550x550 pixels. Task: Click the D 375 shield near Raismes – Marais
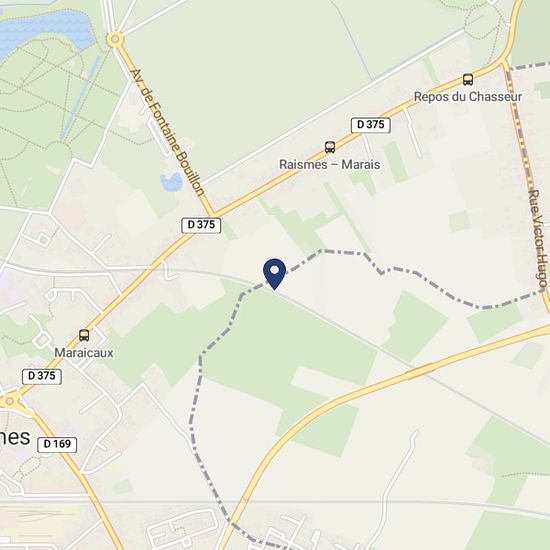371,125
